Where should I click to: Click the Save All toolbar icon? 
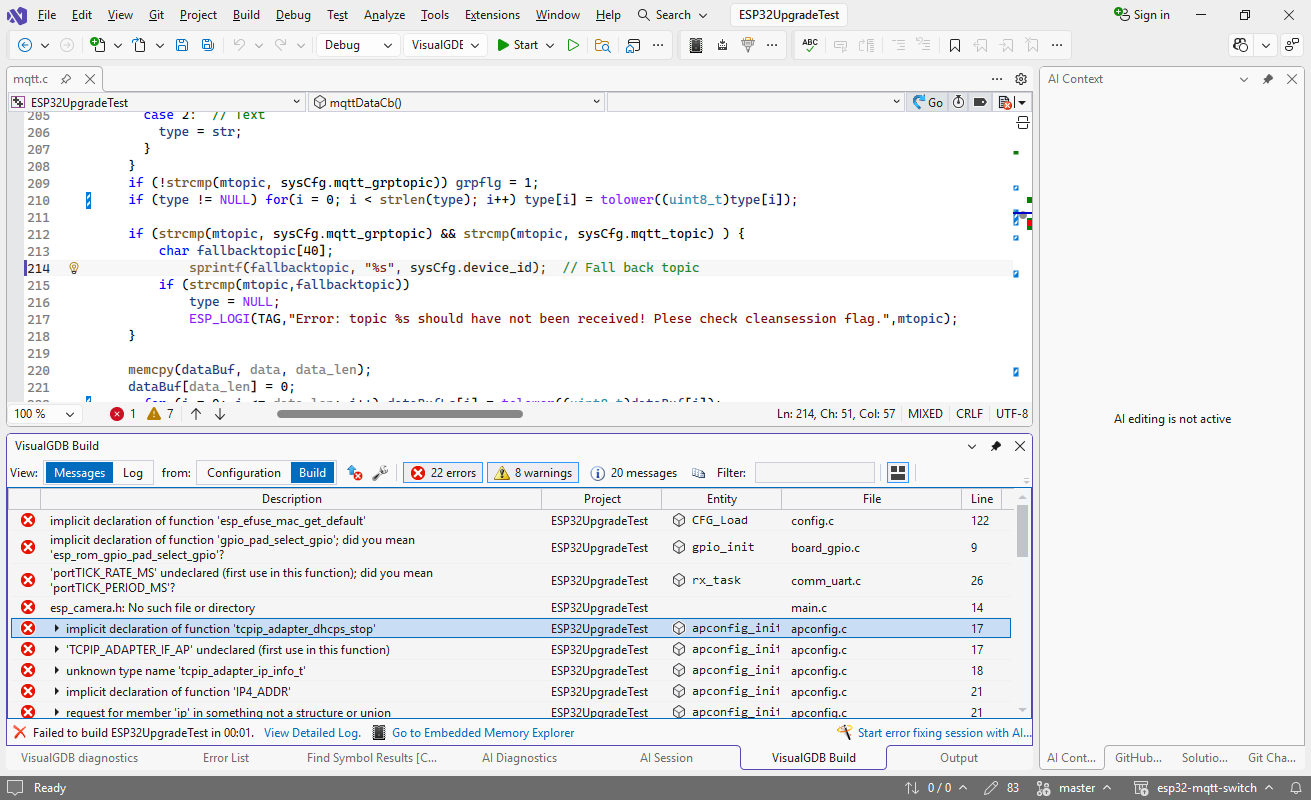coord(207,45)
